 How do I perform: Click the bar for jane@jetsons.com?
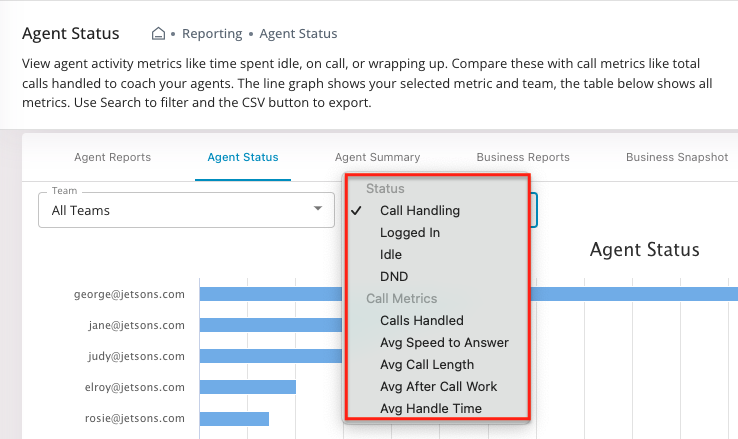[271, 325]
